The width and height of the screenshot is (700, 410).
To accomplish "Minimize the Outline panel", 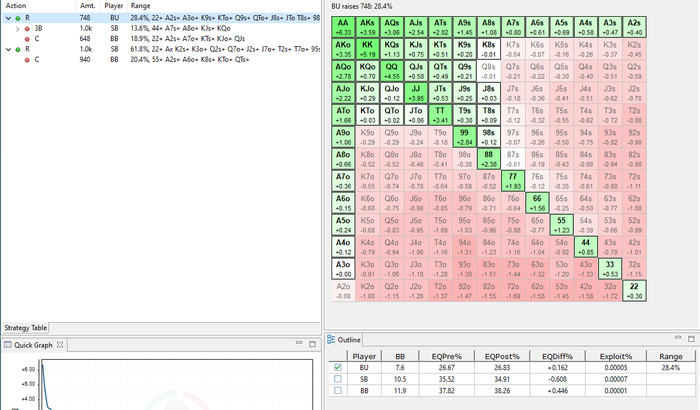I will (x=678, y=338).
